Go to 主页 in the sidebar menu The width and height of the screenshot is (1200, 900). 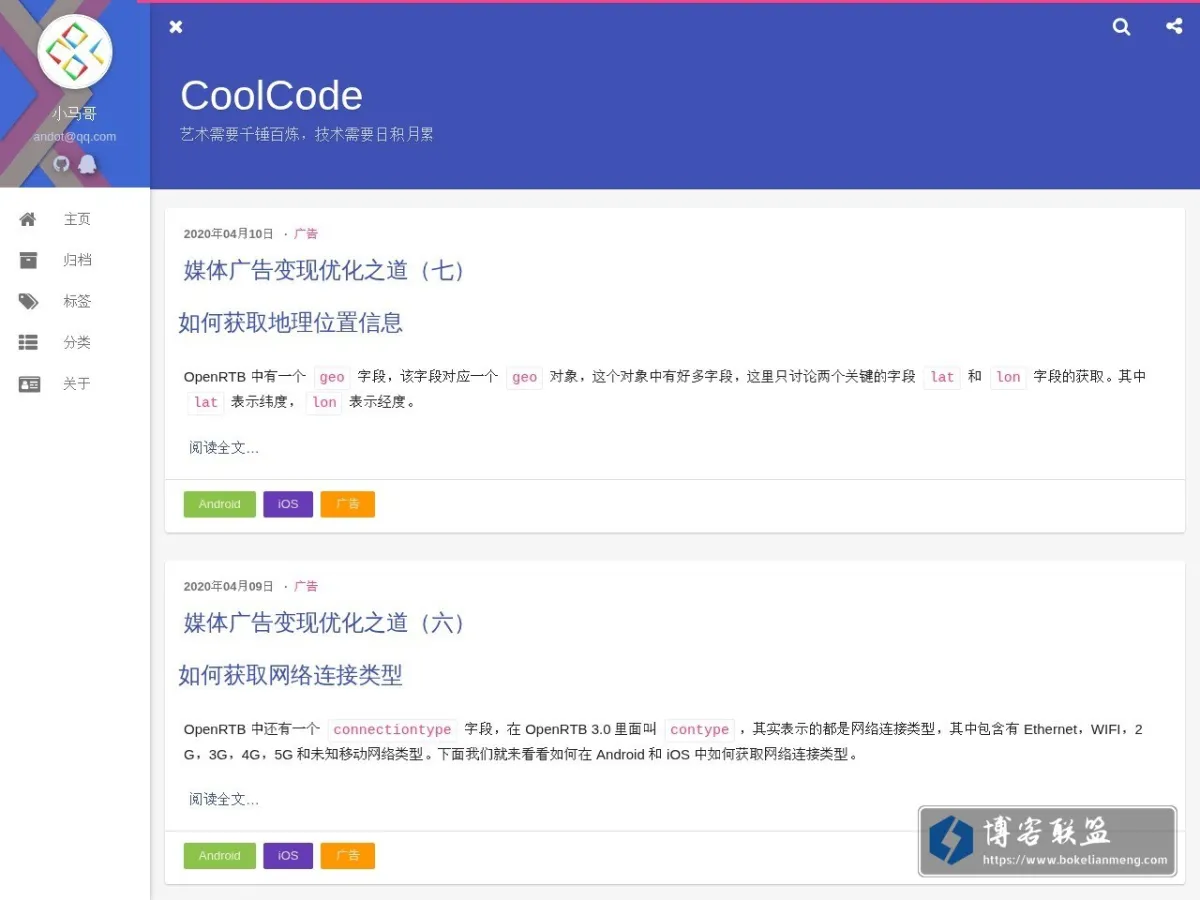click(x=75, y=219)
